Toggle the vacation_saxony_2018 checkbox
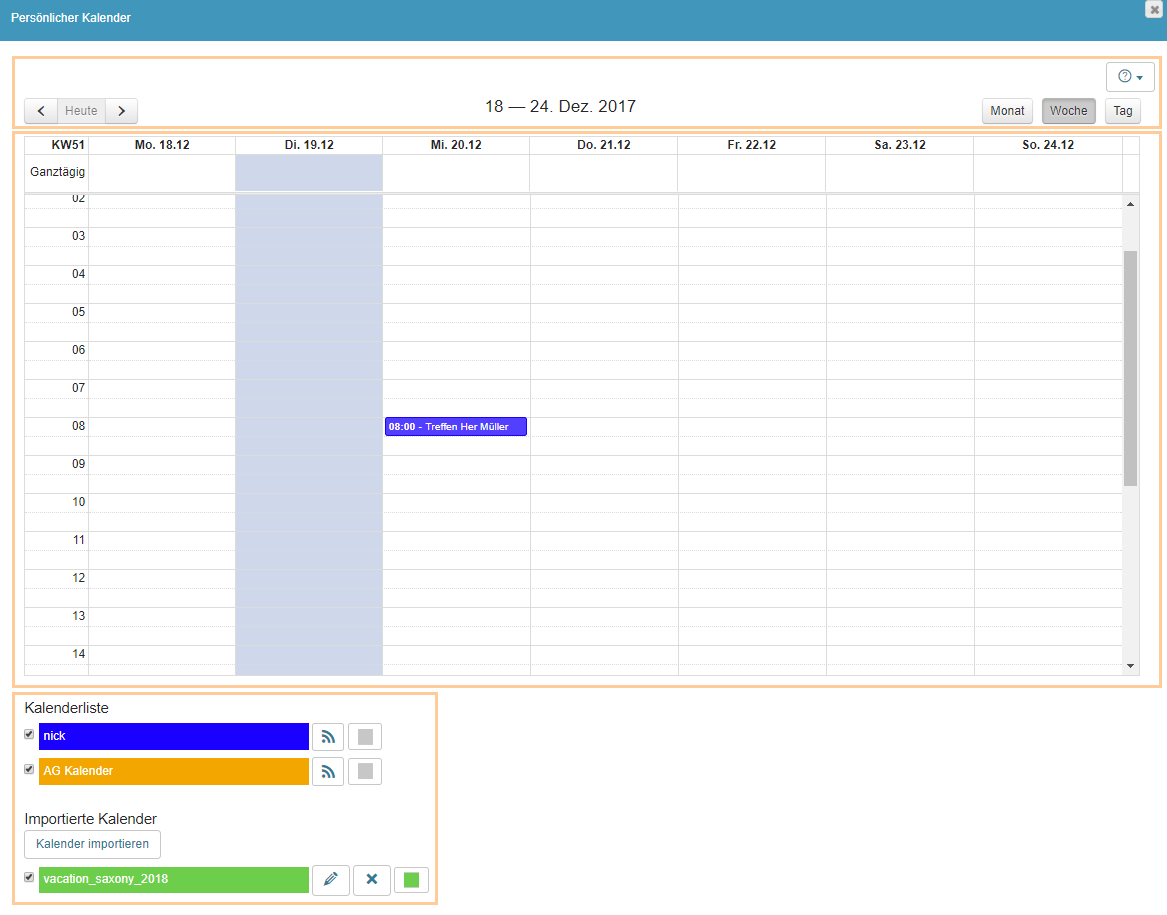The width and height of the screenshot is (1167, 915). [29, 877]
